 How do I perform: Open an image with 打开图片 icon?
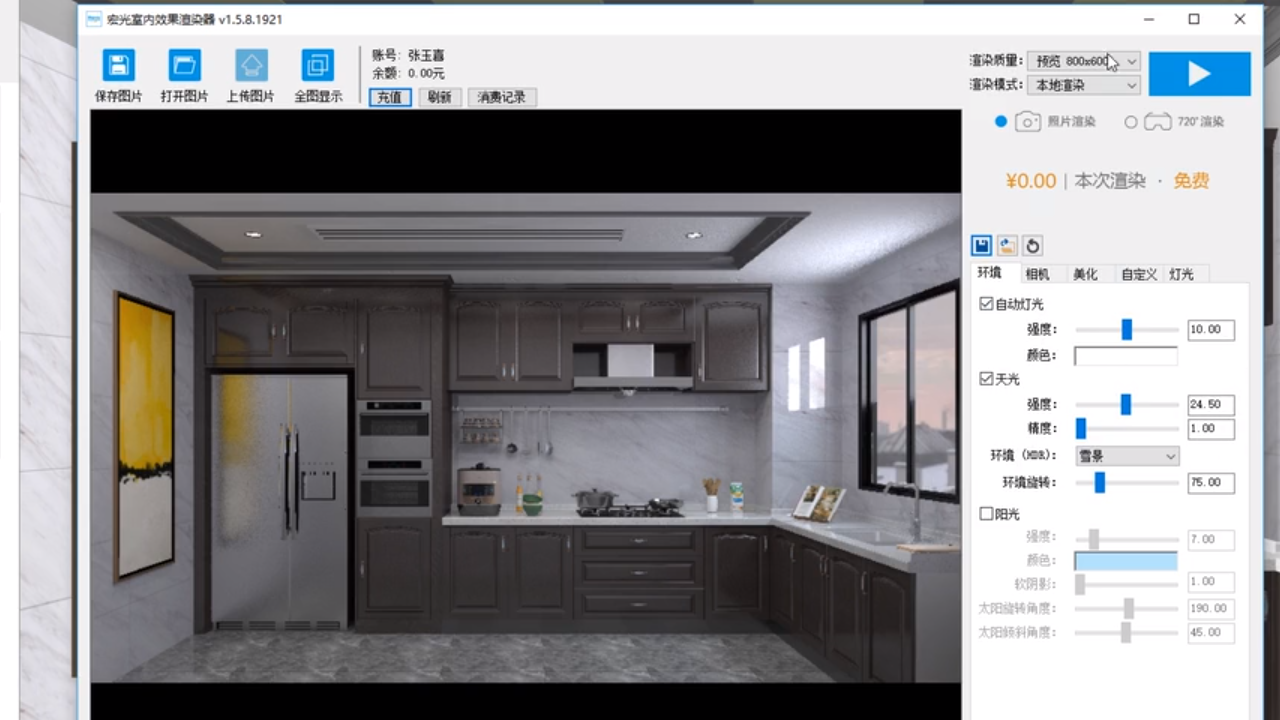pos(184,66)
